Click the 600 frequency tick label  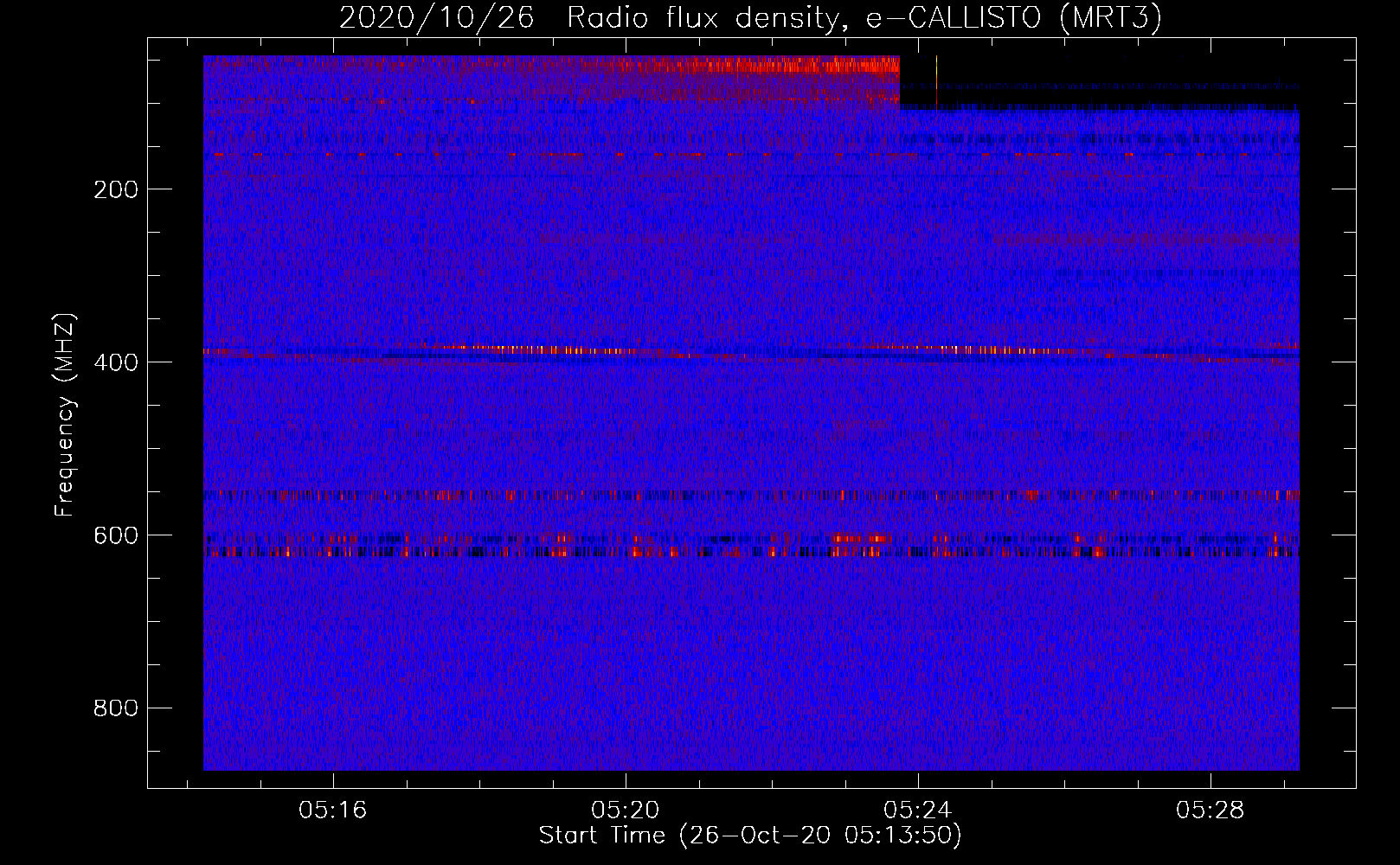[116, 535]
